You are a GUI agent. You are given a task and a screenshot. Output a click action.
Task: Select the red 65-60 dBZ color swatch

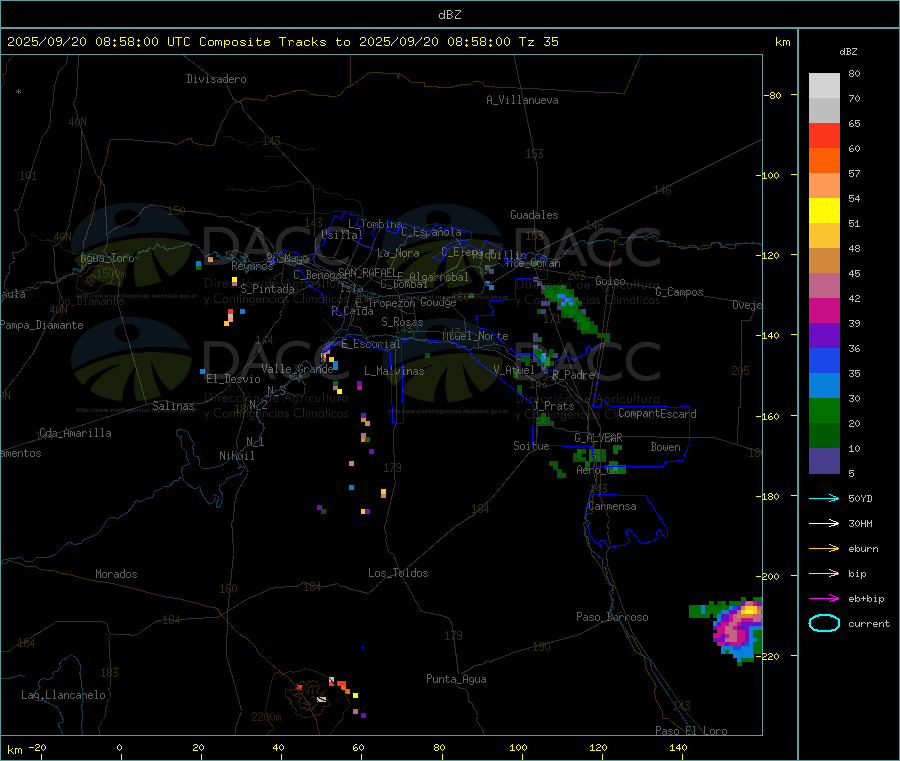click(824, 135)
